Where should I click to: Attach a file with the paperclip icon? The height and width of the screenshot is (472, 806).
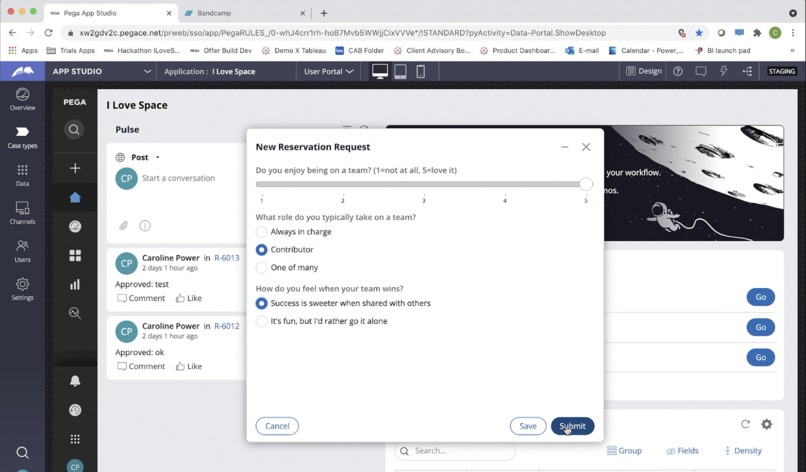(123, 226)
